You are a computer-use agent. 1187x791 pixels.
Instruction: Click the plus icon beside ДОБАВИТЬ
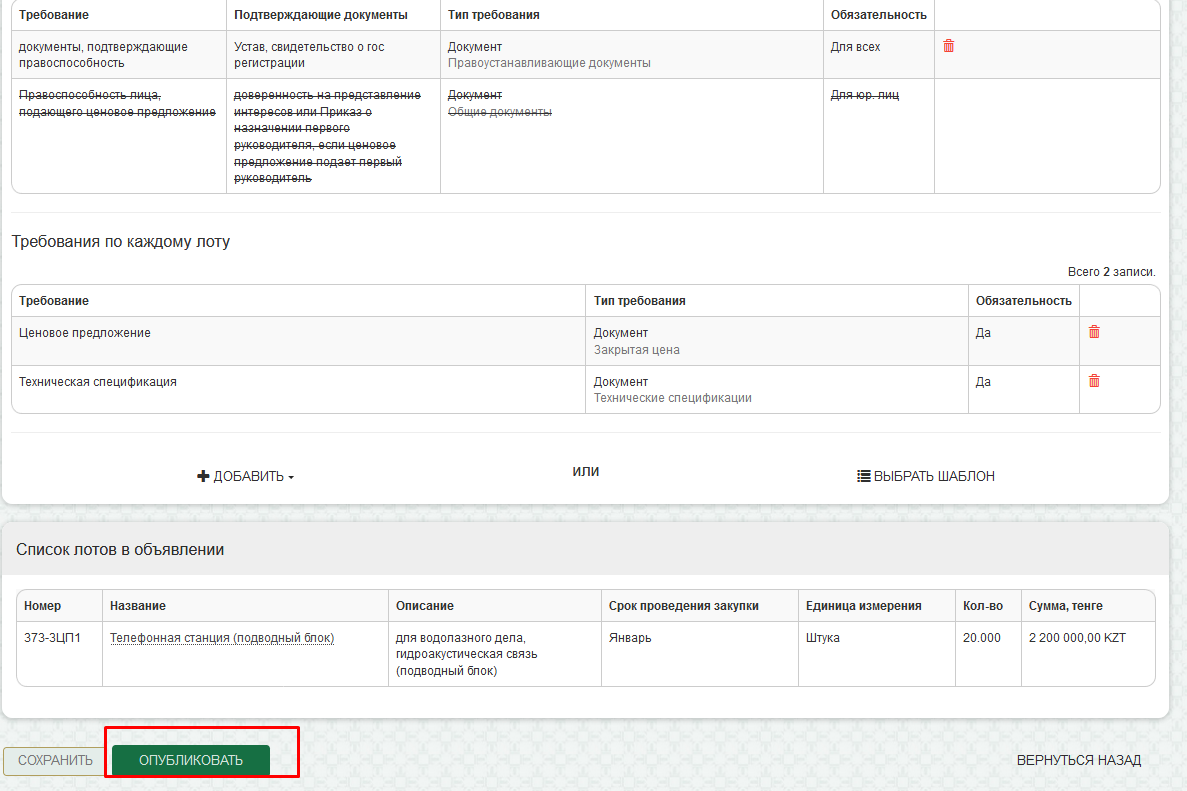[203, 477]
